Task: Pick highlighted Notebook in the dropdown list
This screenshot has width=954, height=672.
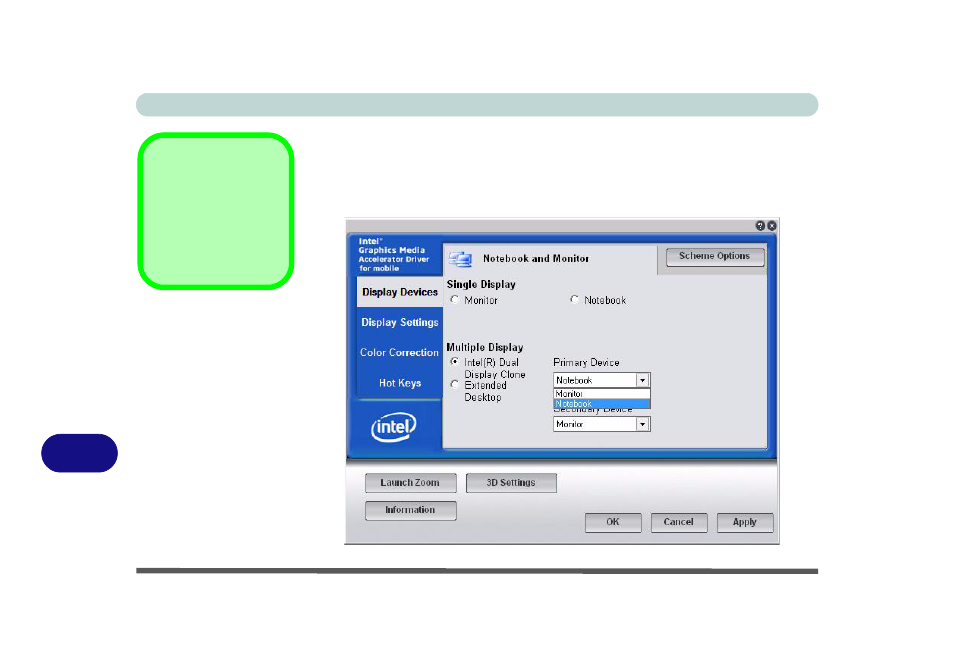Action: pyautogui.click(x=602, y=403)
